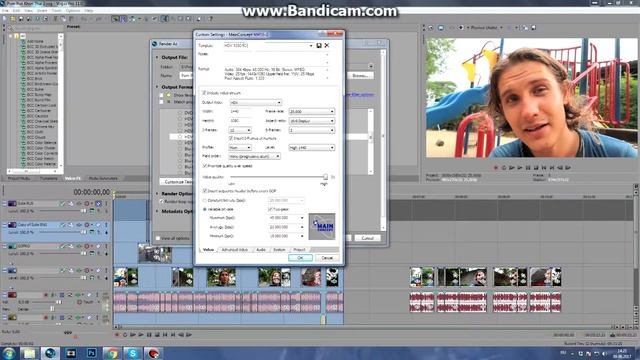Toggle the checkbox below the I-frames dropdown
The height and width of the screenshot is (360, 640).
coord(231,139)
